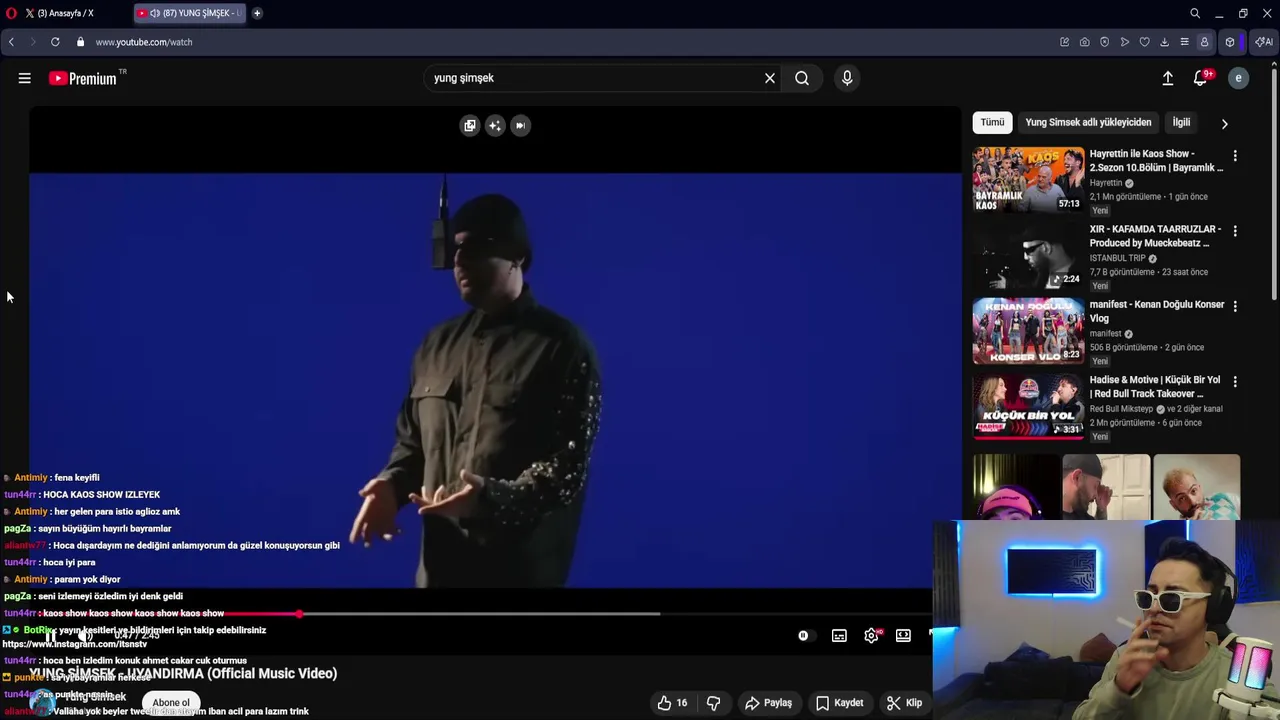
Task: Dislike the video with thumbs down
Action: point(713,703)
